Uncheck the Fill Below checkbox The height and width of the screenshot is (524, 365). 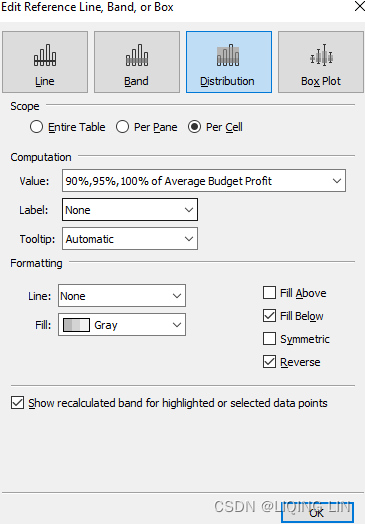(269, 316)
